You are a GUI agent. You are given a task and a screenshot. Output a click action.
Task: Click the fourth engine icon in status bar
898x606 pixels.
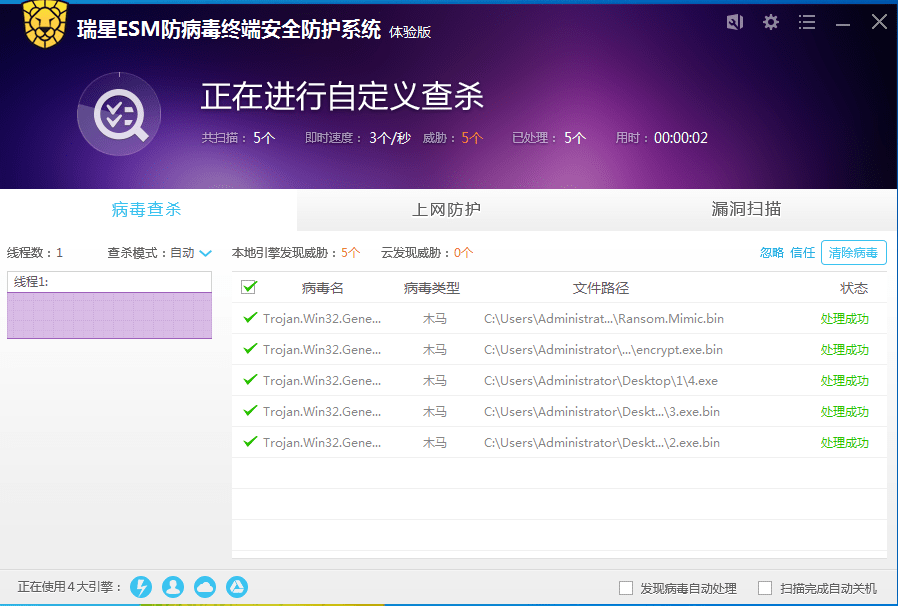click(x=237, y=587)
